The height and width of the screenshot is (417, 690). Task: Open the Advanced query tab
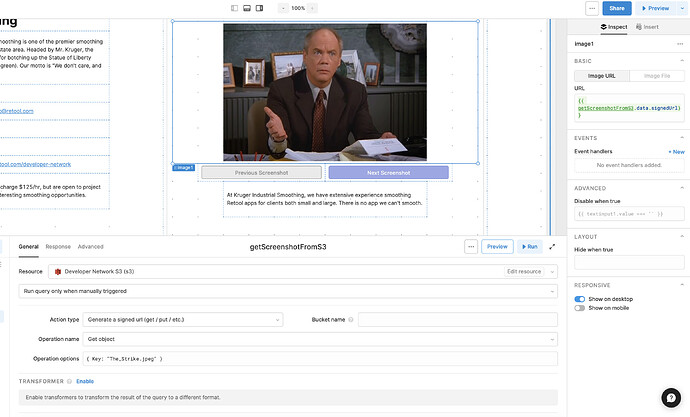click(x=91, y=247)
